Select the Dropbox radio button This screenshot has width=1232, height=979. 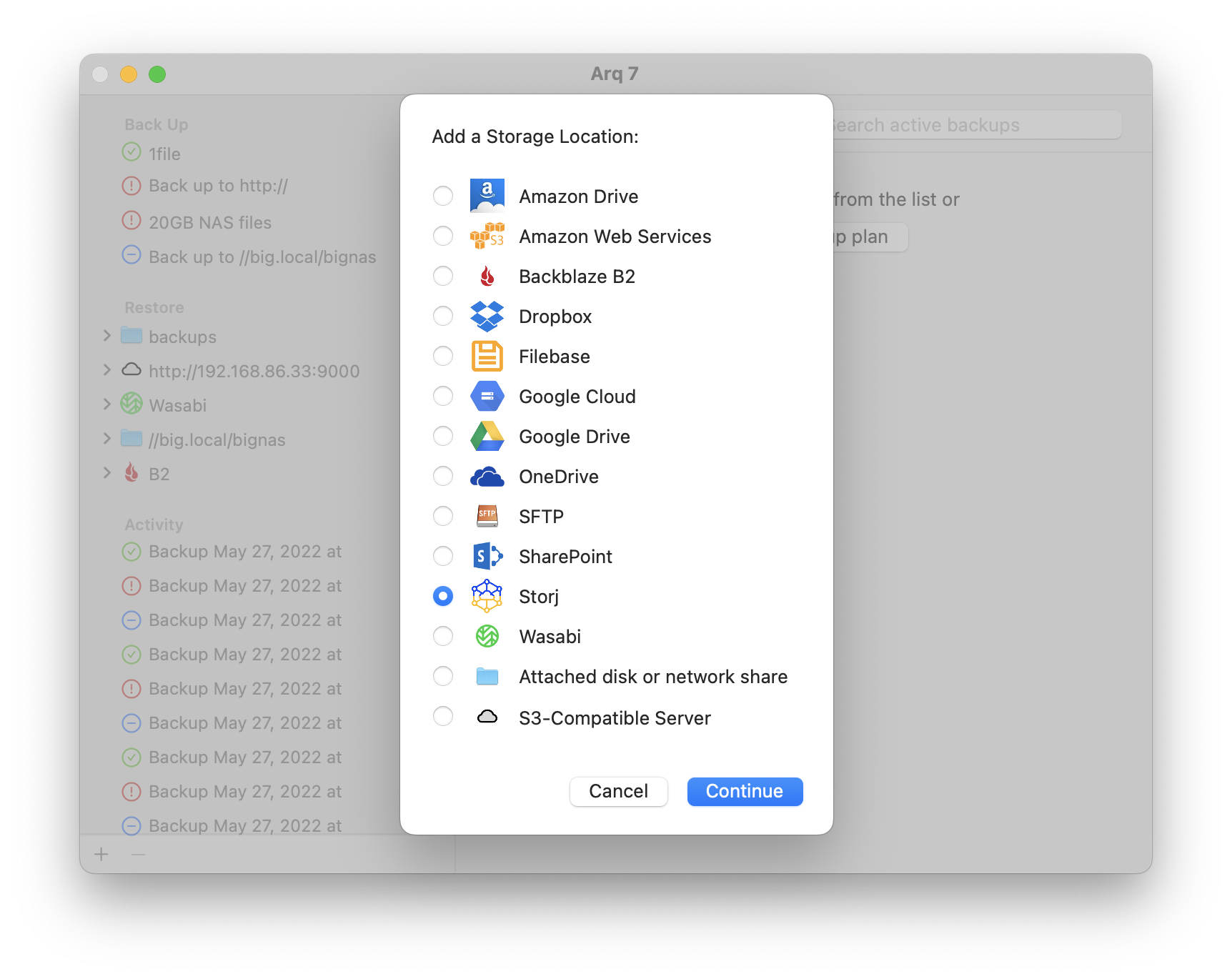[443, 316]
